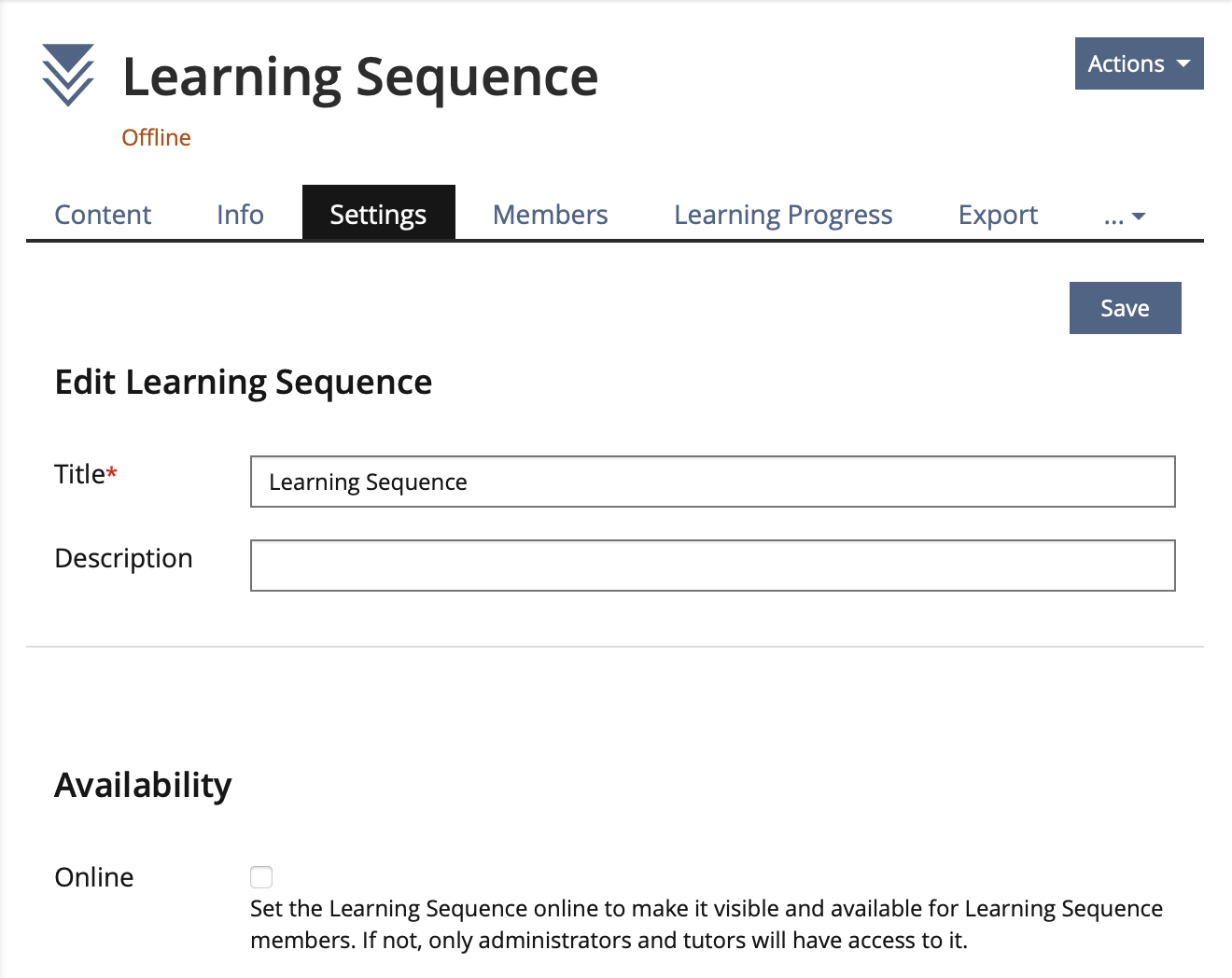Enable the Online availability checkbox
The height and width of the screenshot is (978, 1232).
click(261, 877)
